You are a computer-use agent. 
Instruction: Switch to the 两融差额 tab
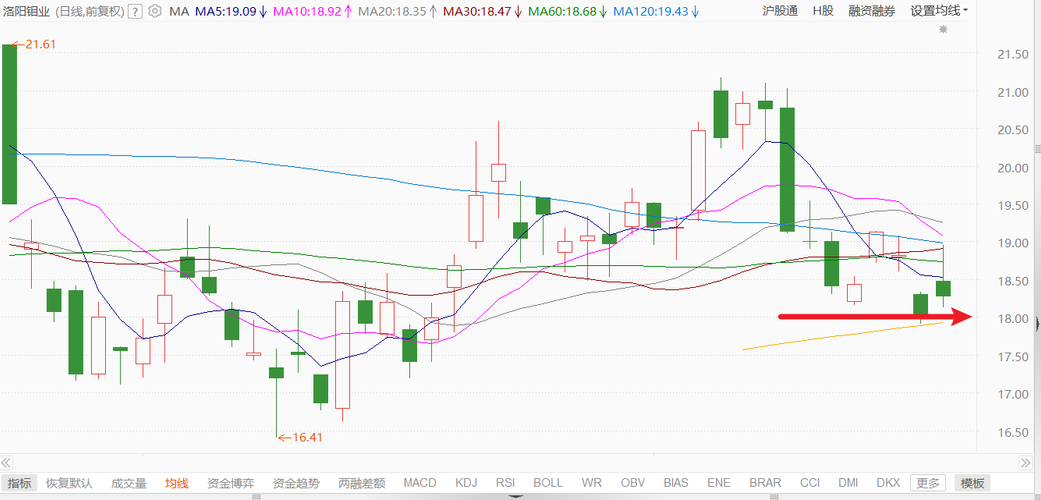point(361,483)
